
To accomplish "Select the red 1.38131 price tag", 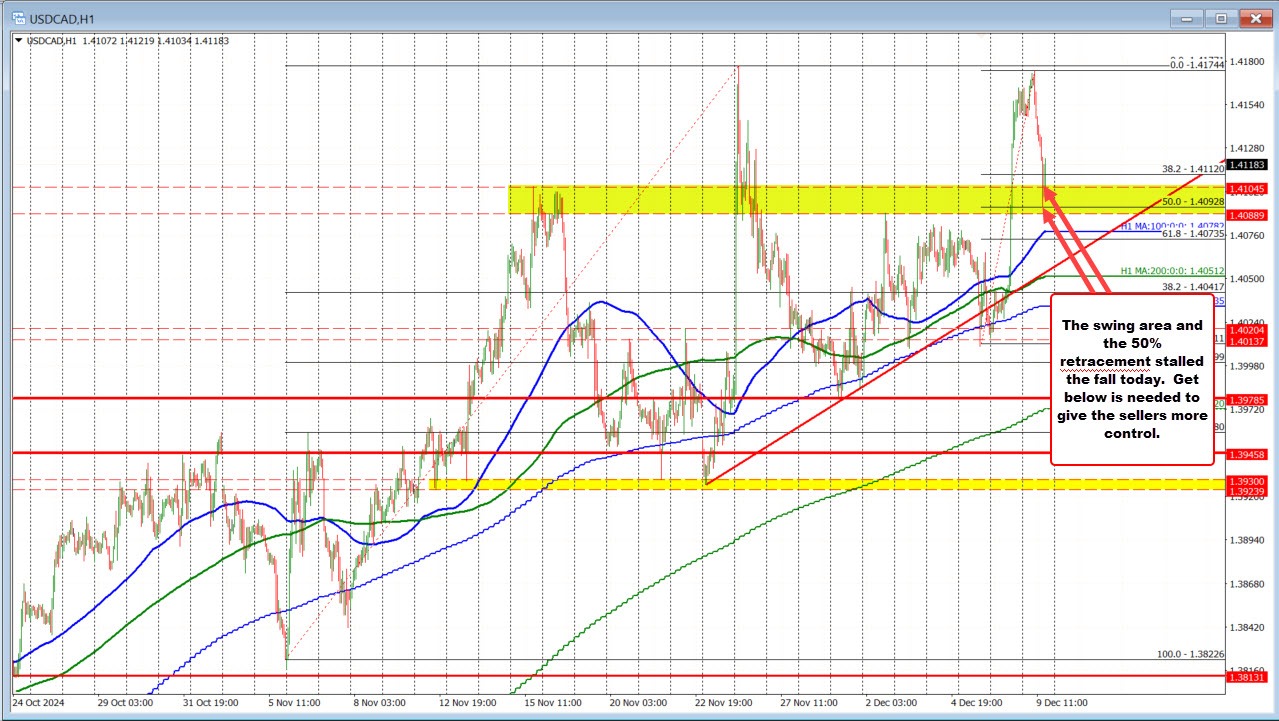I will point(1247,677).
